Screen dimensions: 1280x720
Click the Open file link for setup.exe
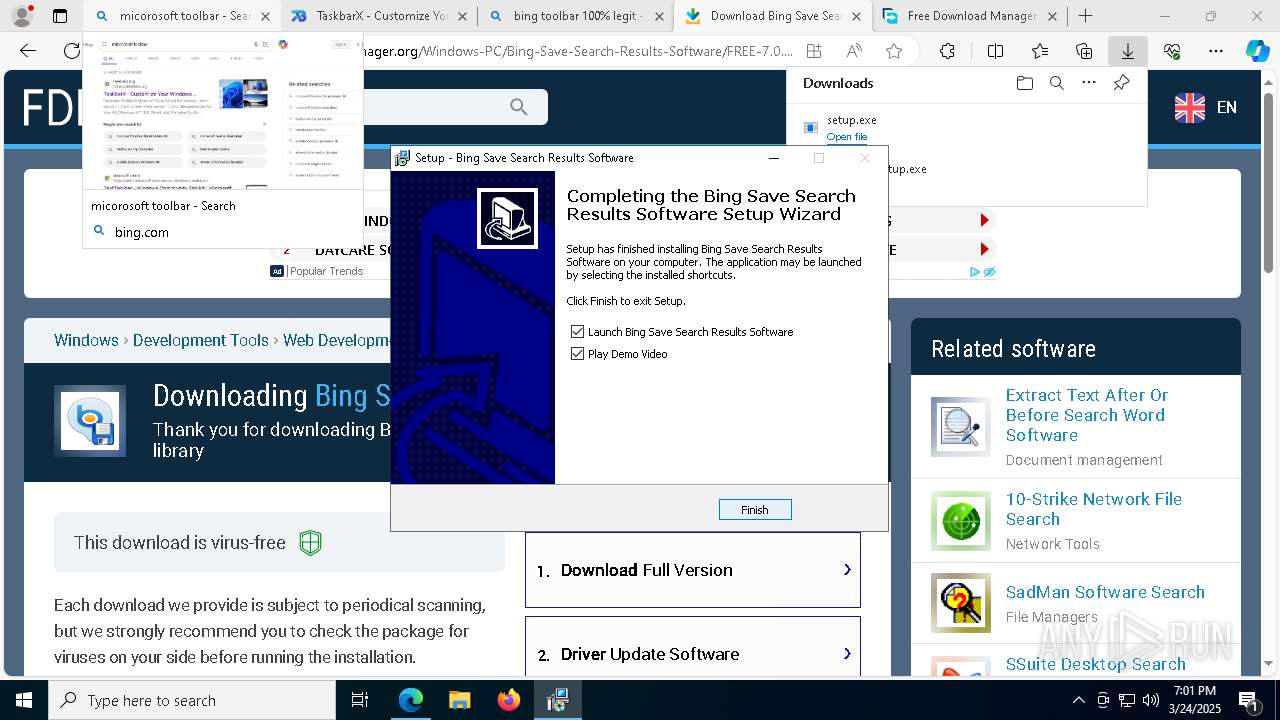tap(847, 137)
